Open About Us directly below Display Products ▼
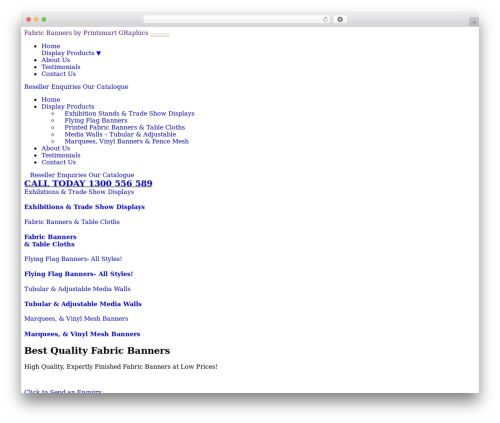 pos(56,60)
